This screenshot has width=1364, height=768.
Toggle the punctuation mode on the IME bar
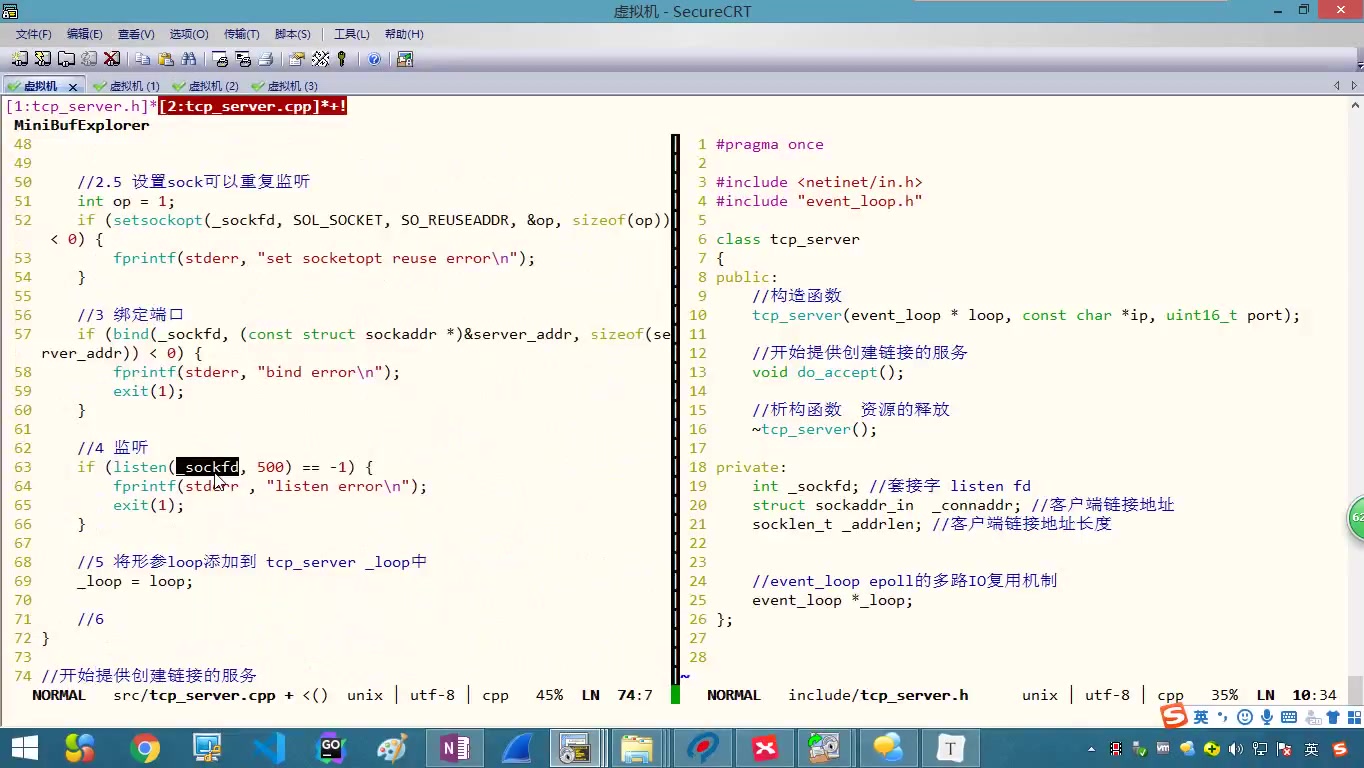1222,717
